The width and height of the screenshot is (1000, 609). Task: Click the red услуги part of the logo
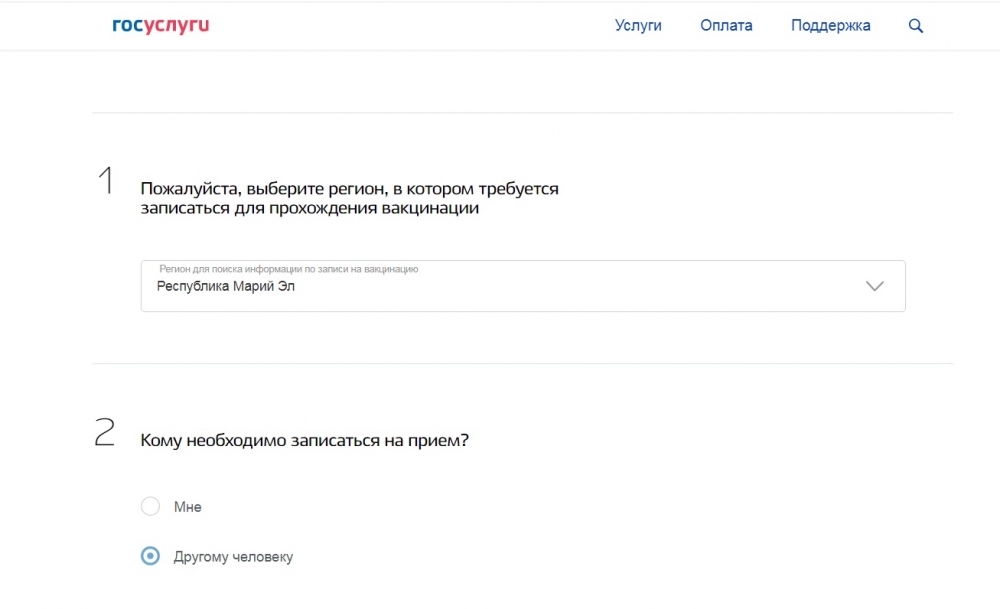point(177,26)
